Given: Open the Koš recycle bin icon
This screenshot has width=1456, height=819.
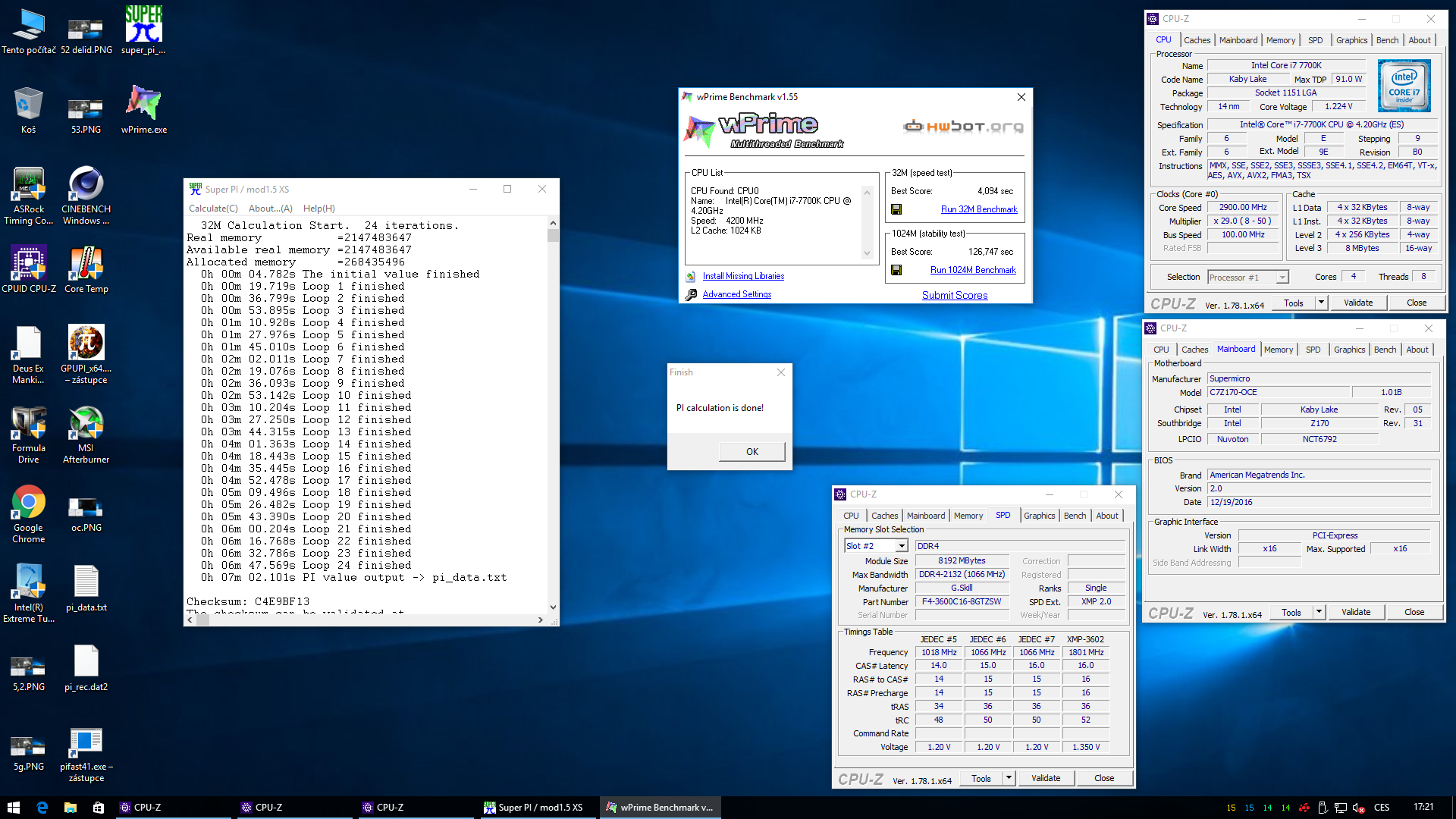Looking at the screenshot, I should 28,110.
